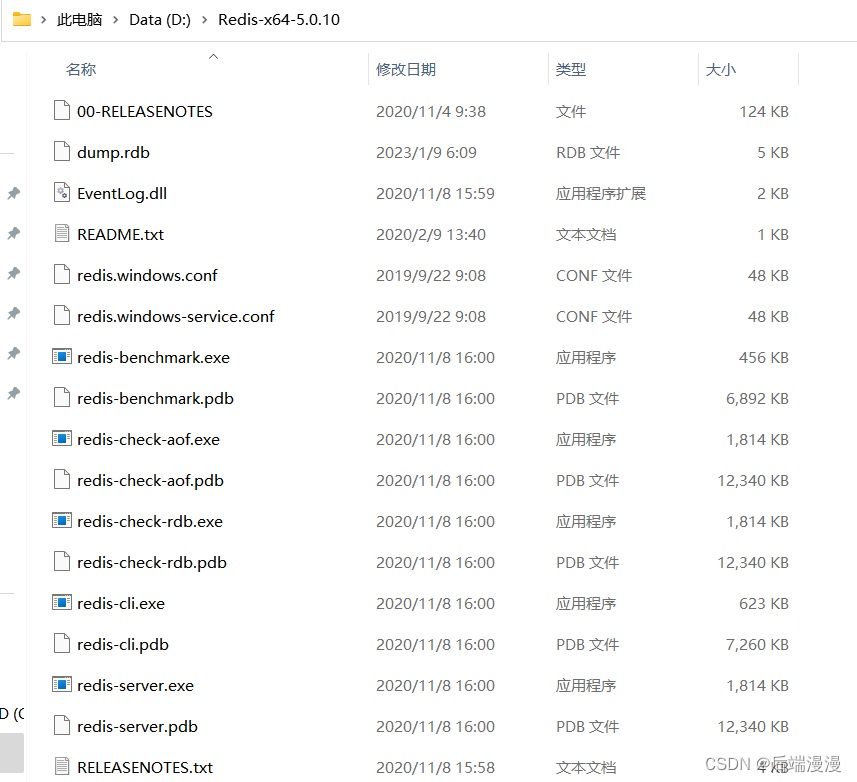The image size is (857, 782).
Task: Click the RDB 文件 type cell
Action: pos(588,152)
